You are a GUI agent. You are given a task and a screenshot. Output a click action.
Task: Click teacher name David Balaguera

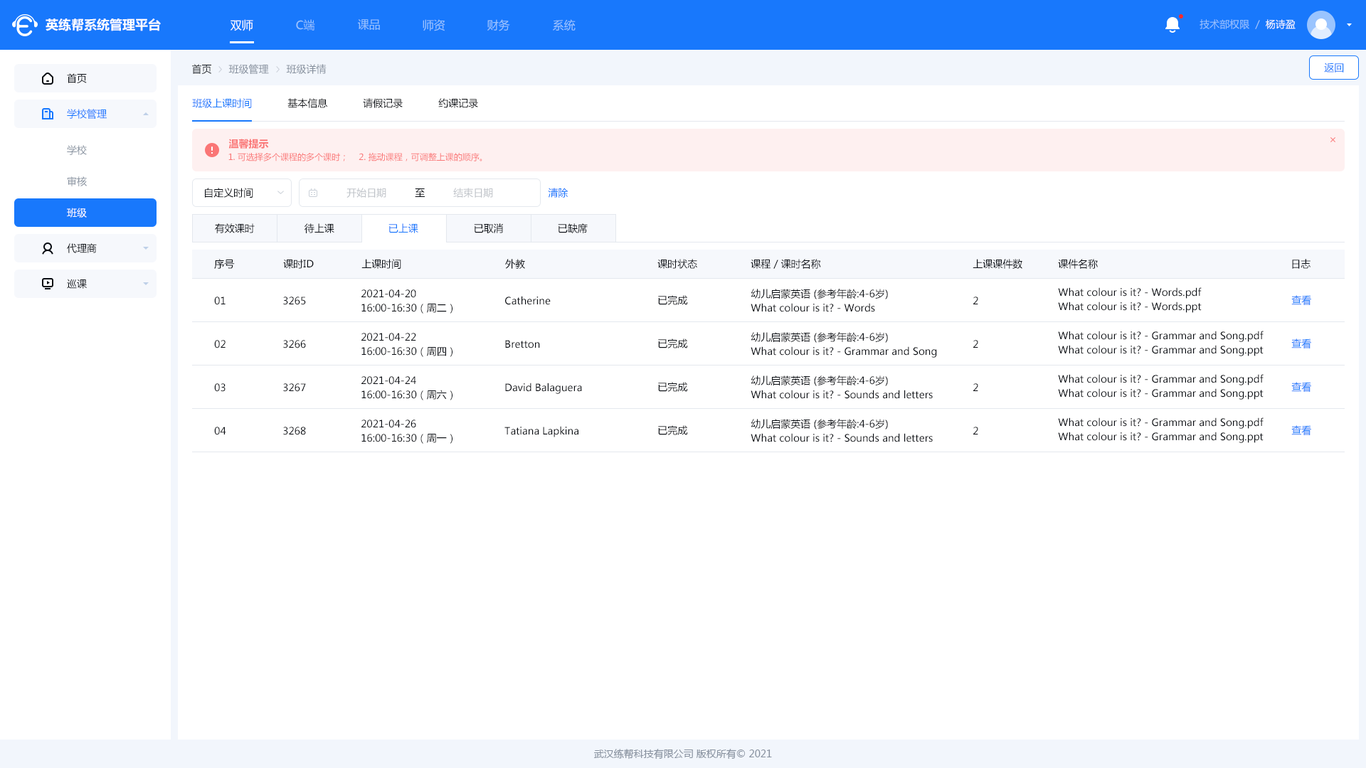[x=543, y=388]
